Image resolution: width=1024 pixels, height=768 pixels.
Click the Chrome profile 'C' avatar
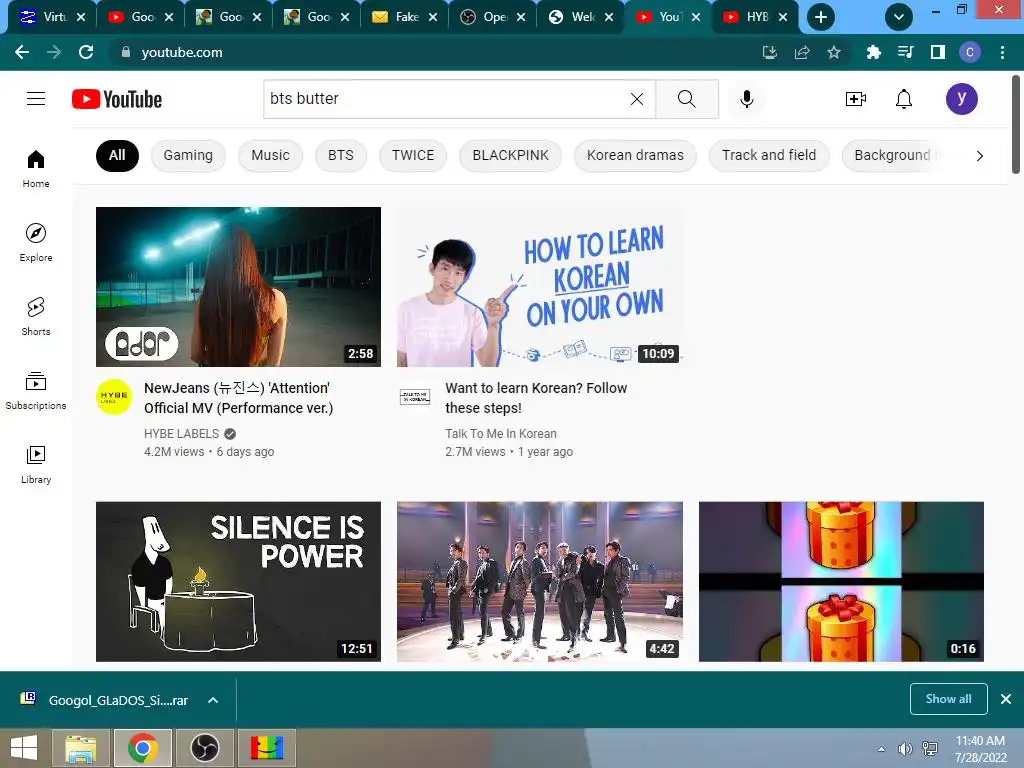point(970,52)
